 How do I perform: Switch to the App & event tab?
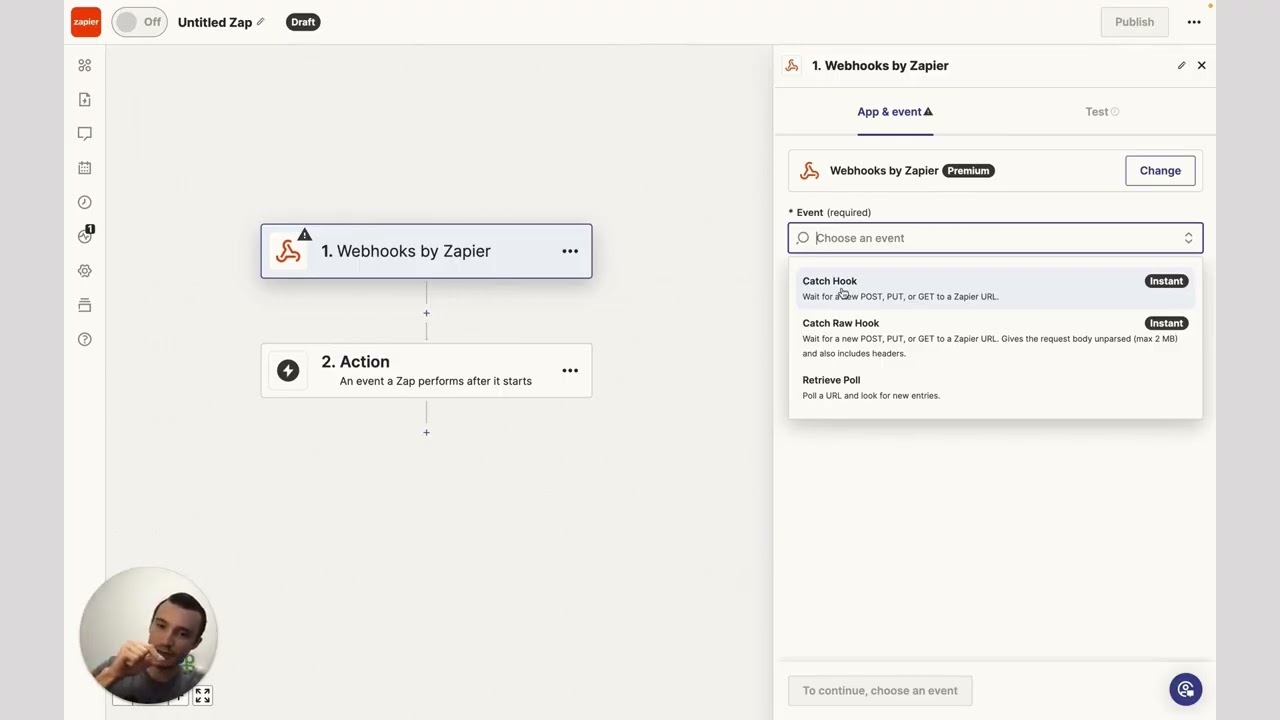pyautogui.click(x=895, y=112)
